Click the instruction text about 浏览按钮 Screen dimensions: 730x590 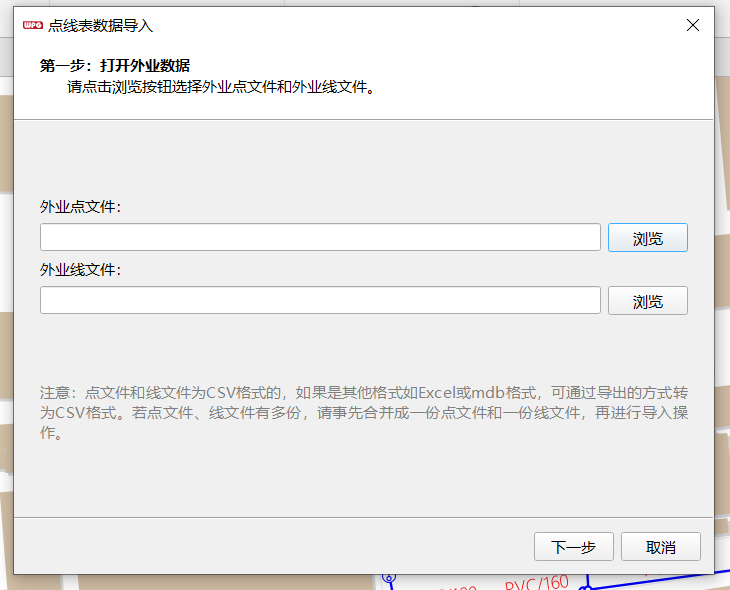[x=220, y=87]
